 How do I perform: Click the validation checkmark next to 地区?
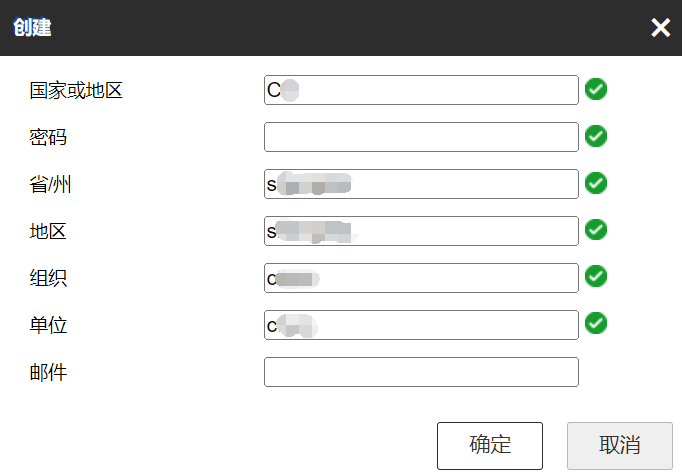(x=596, y=230)
